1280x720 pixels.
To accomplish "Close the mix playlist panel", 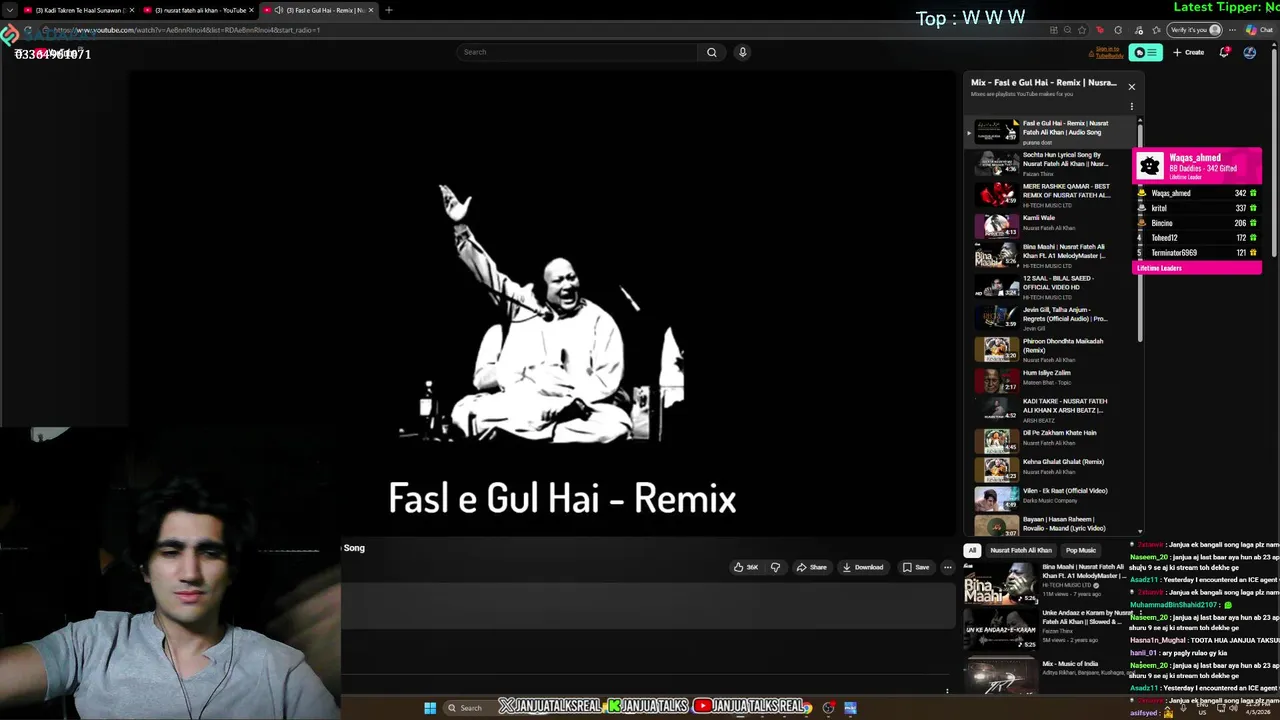I will tap(1132, 87).
